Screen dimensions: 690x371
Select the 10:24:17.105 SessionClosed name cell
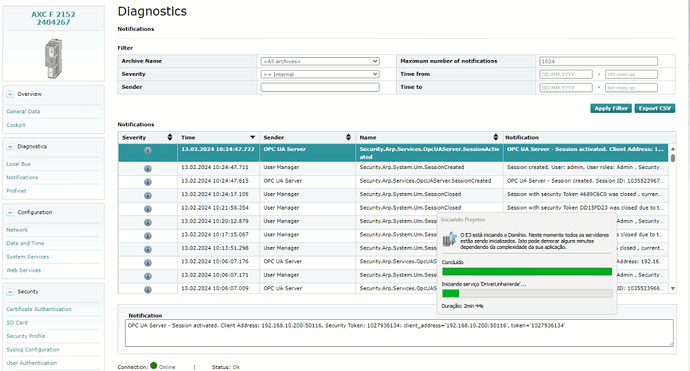tap(429, 195)
